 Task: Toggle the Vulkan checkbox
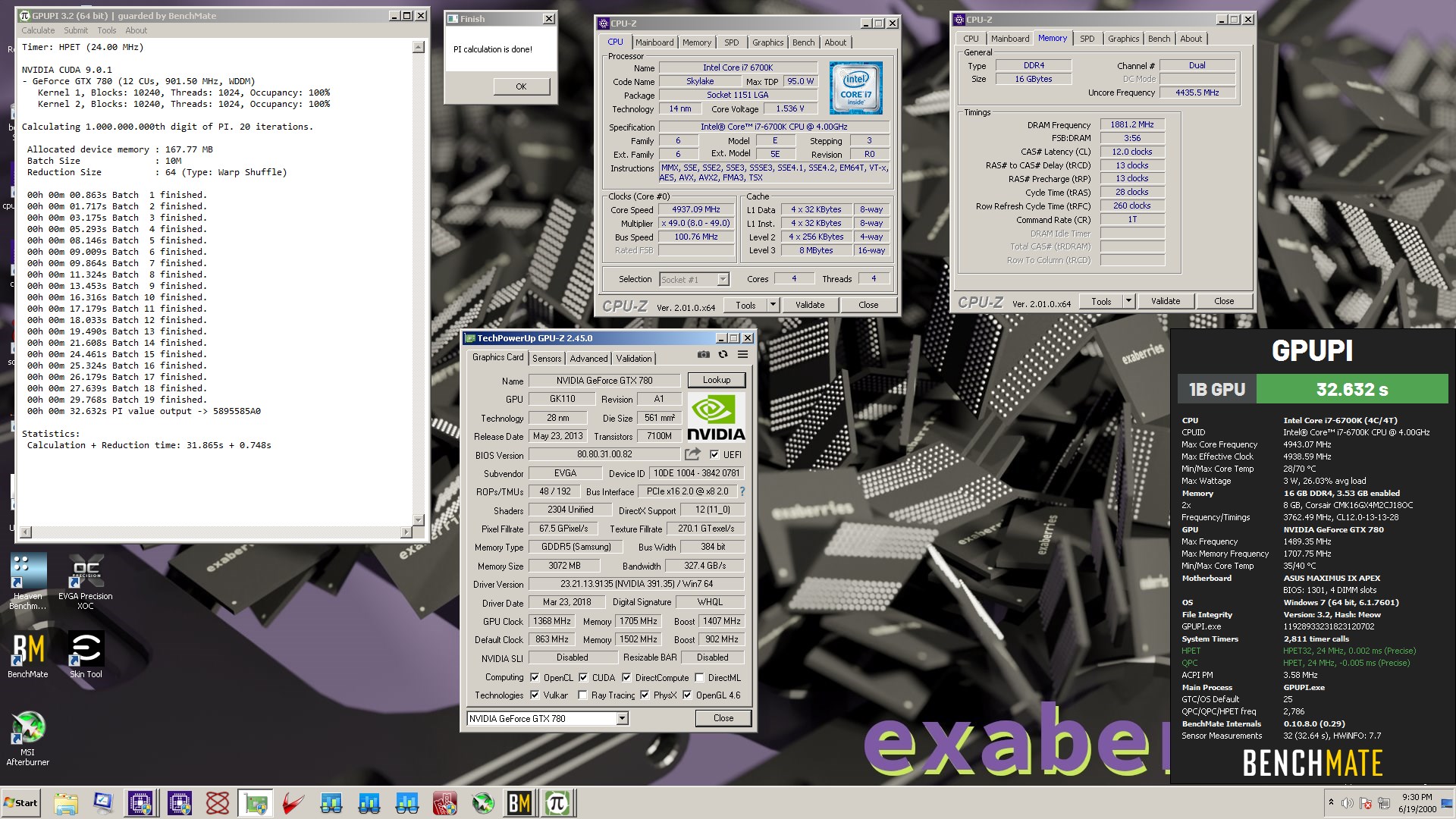click(x=535, y=695)
